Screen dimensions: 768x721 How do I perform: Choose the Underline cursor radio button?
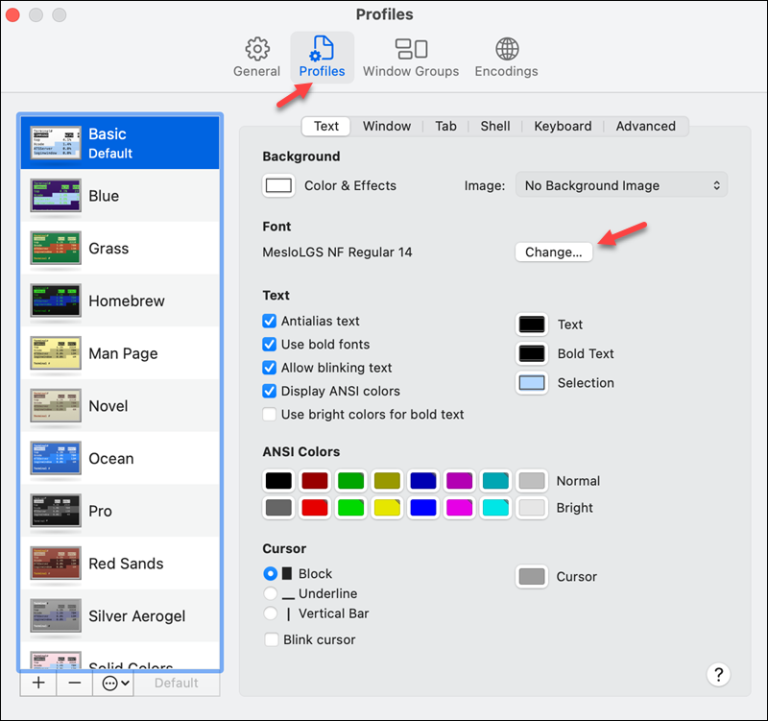pyautogui.click(x=270, y=594)
